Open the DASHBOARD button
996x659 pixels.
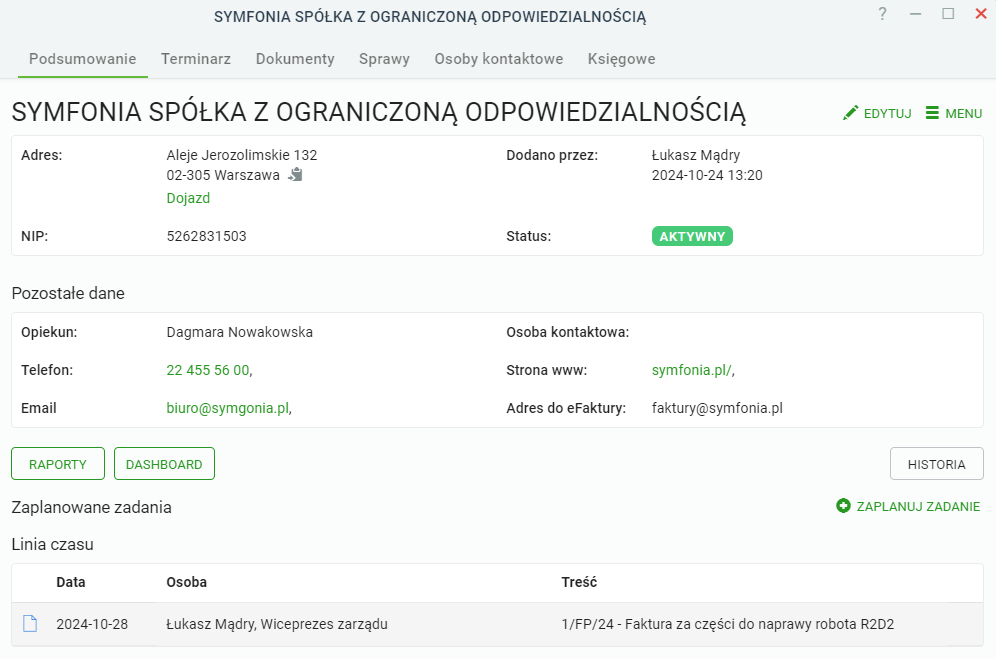click(164, 464)
